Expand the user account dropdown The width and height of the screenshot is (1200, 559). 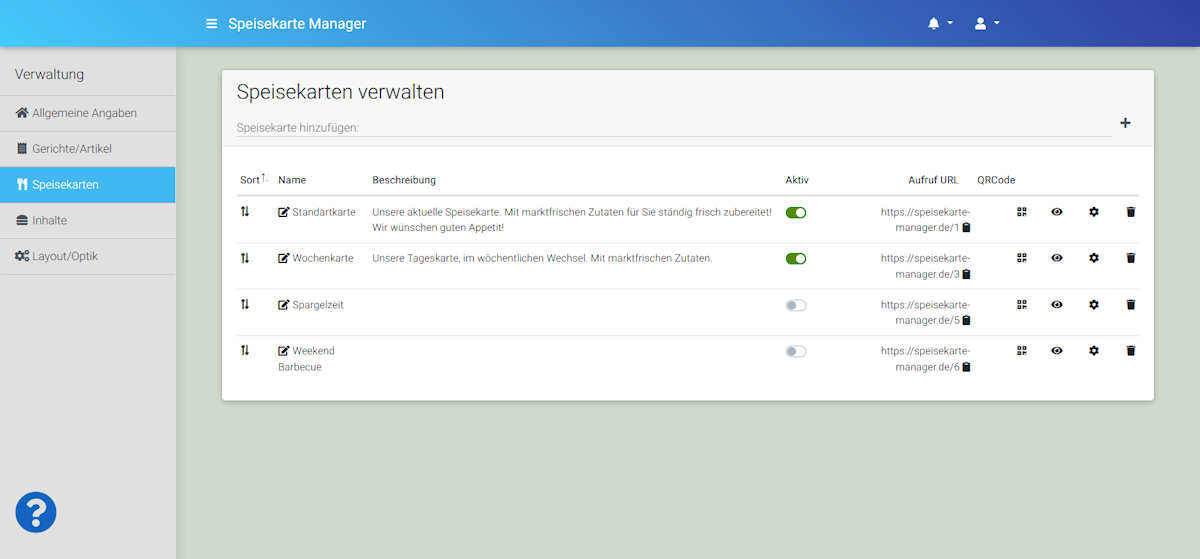986,23
